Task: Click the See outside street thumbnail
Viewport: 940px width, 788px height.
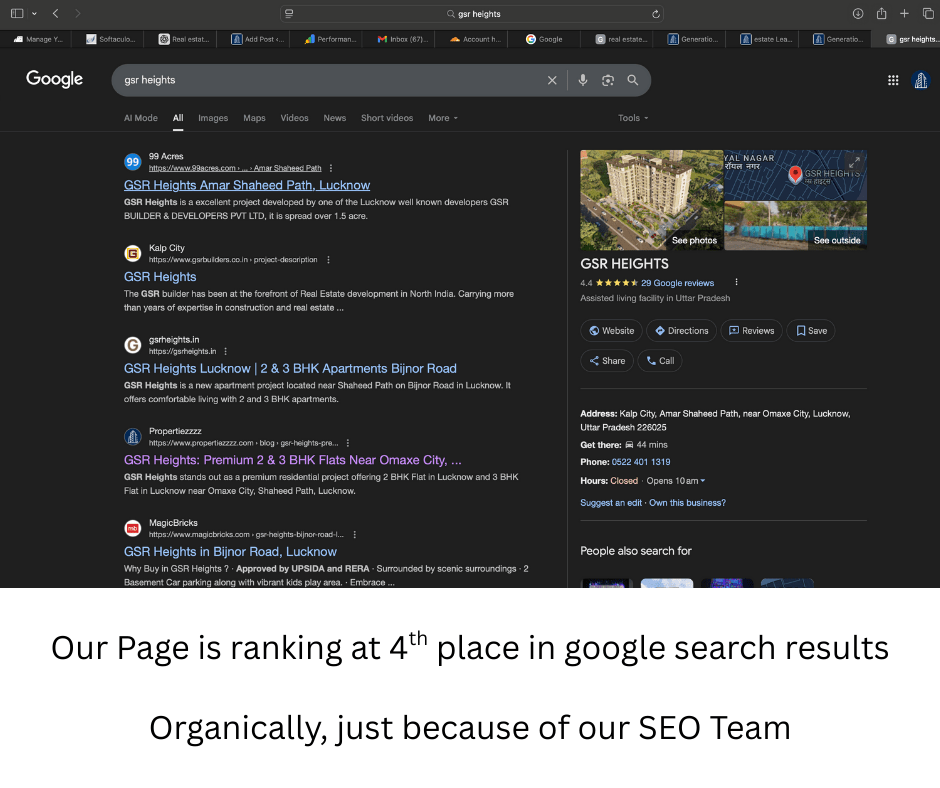Action: 796,225
